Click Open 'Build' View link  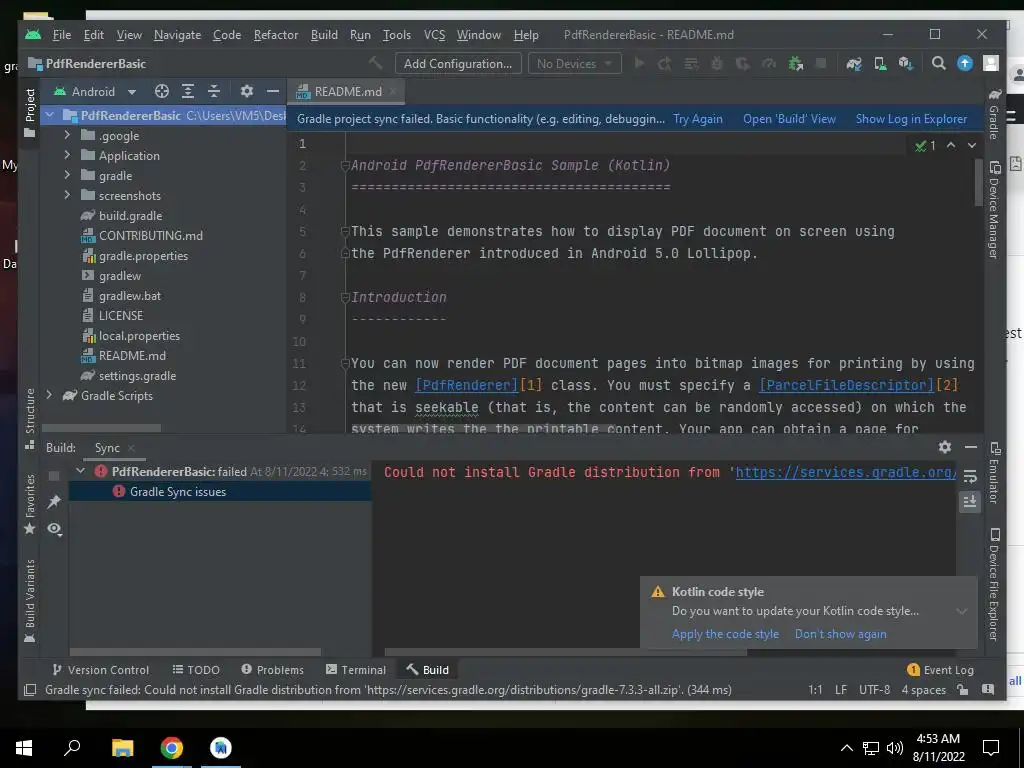click(x=789, y=119)
